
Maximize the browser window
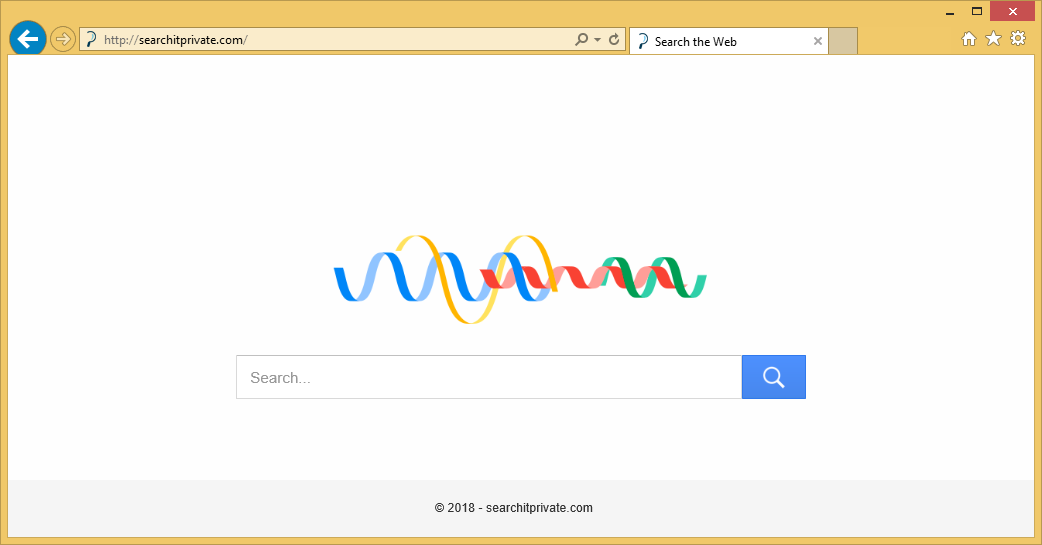coord(974,12)
